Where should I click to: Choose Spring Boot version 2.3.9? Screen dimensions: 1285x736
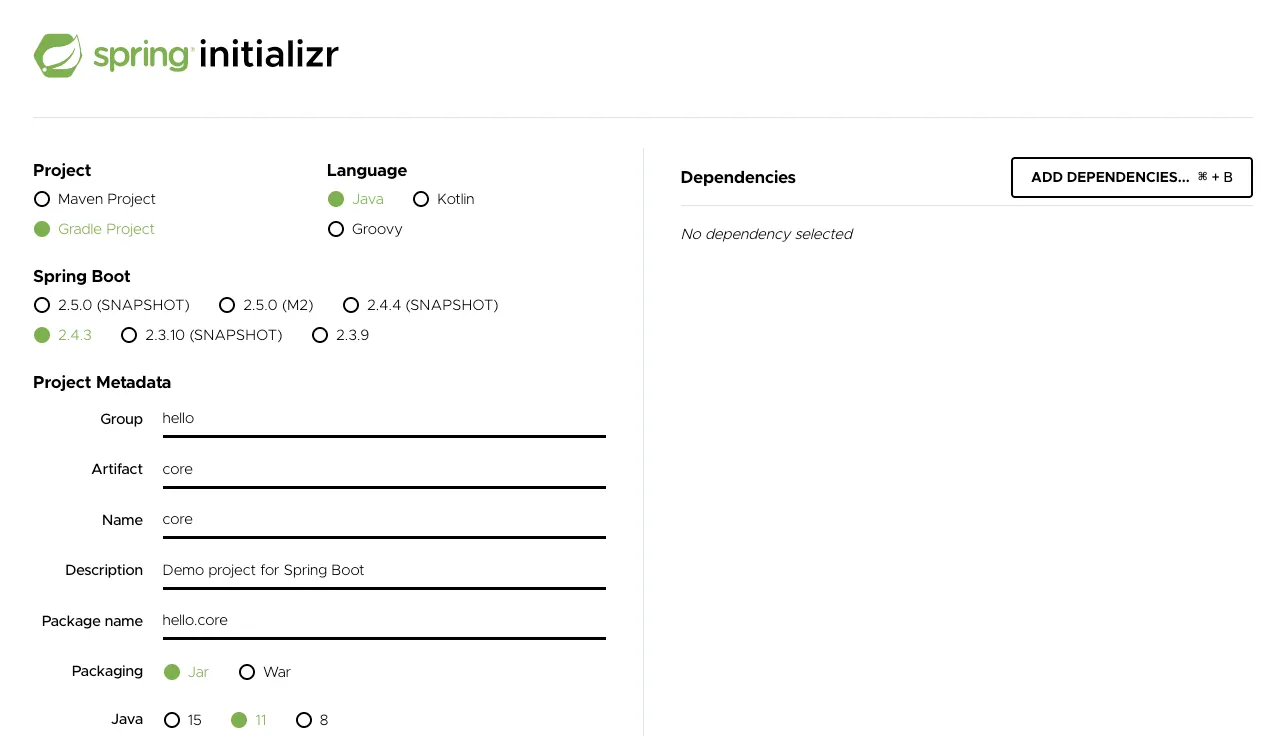coord(320,335)
